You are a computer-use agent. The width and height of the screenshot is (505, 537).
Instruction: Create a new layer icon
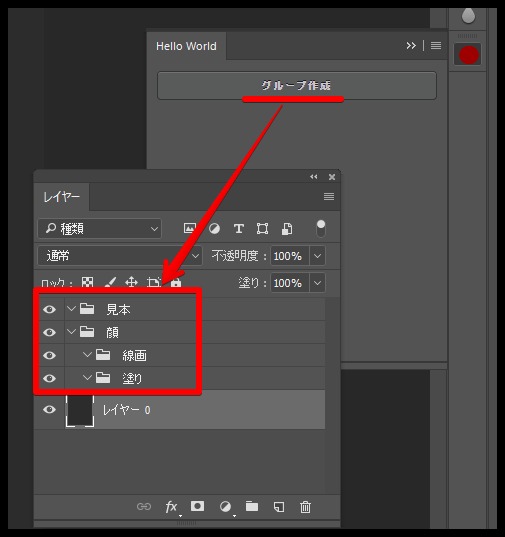coord(279,507)
